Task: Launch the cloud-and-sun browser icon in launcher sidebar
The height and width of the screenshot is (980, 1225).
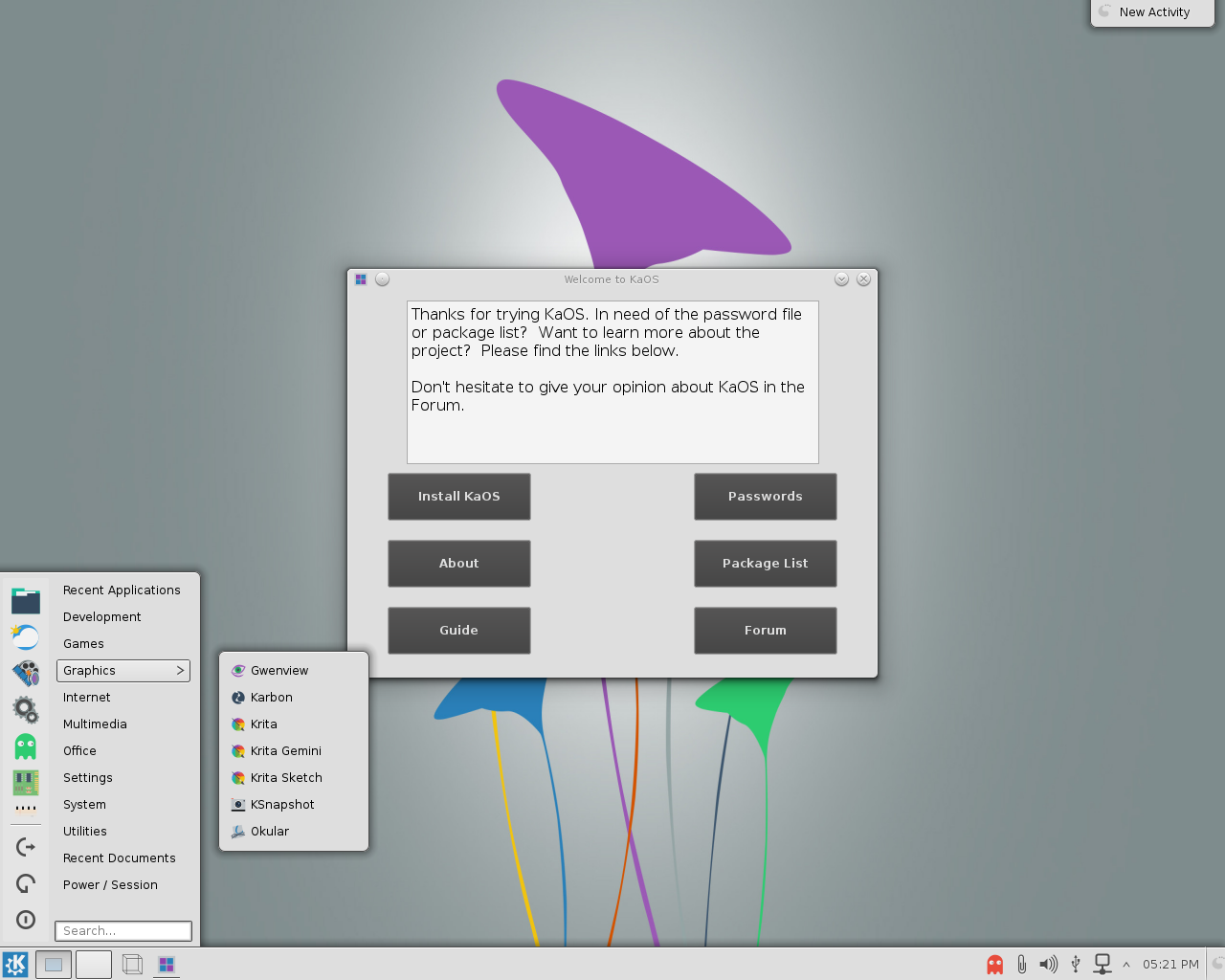Action: pyautogui.click(x=26, y=636)
